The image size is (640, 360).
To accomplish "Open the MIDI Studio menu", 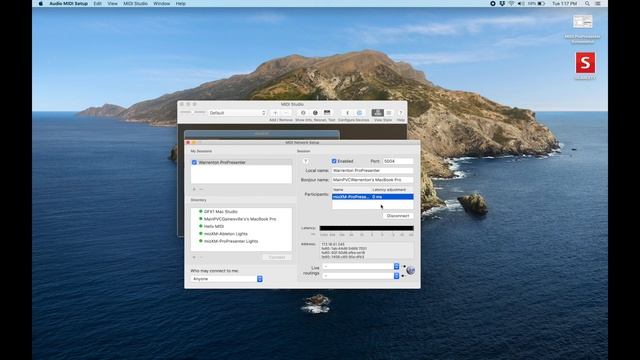I will point(136,4).
